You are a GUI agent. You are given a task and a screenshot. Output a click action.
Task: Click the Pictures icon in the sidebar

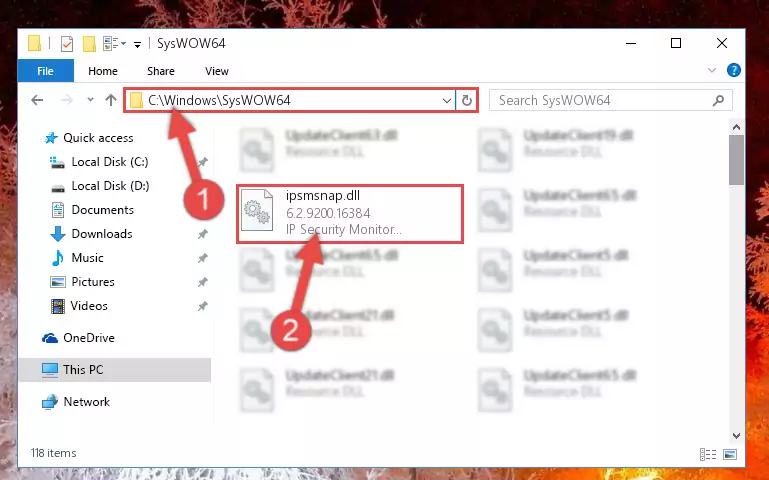57,282
